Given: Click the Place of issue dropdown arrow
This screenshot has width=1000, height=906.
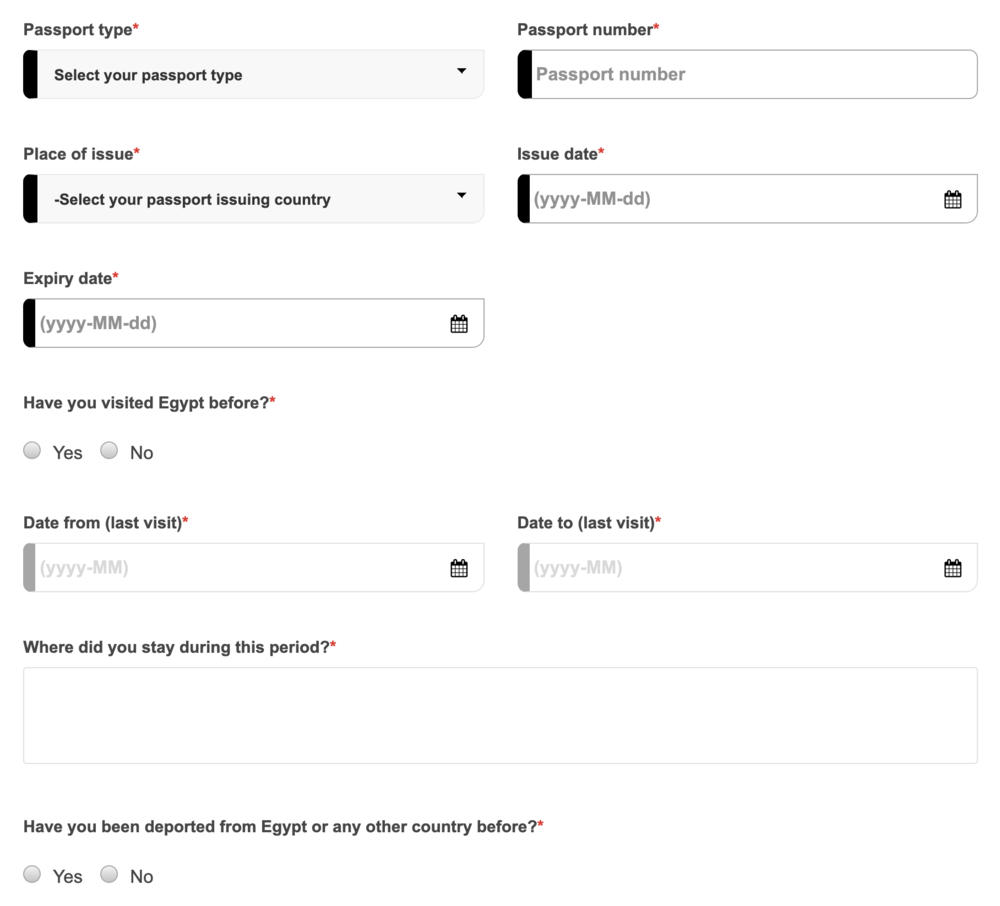Looking at the screenshot, I should (x=461, y=196).
